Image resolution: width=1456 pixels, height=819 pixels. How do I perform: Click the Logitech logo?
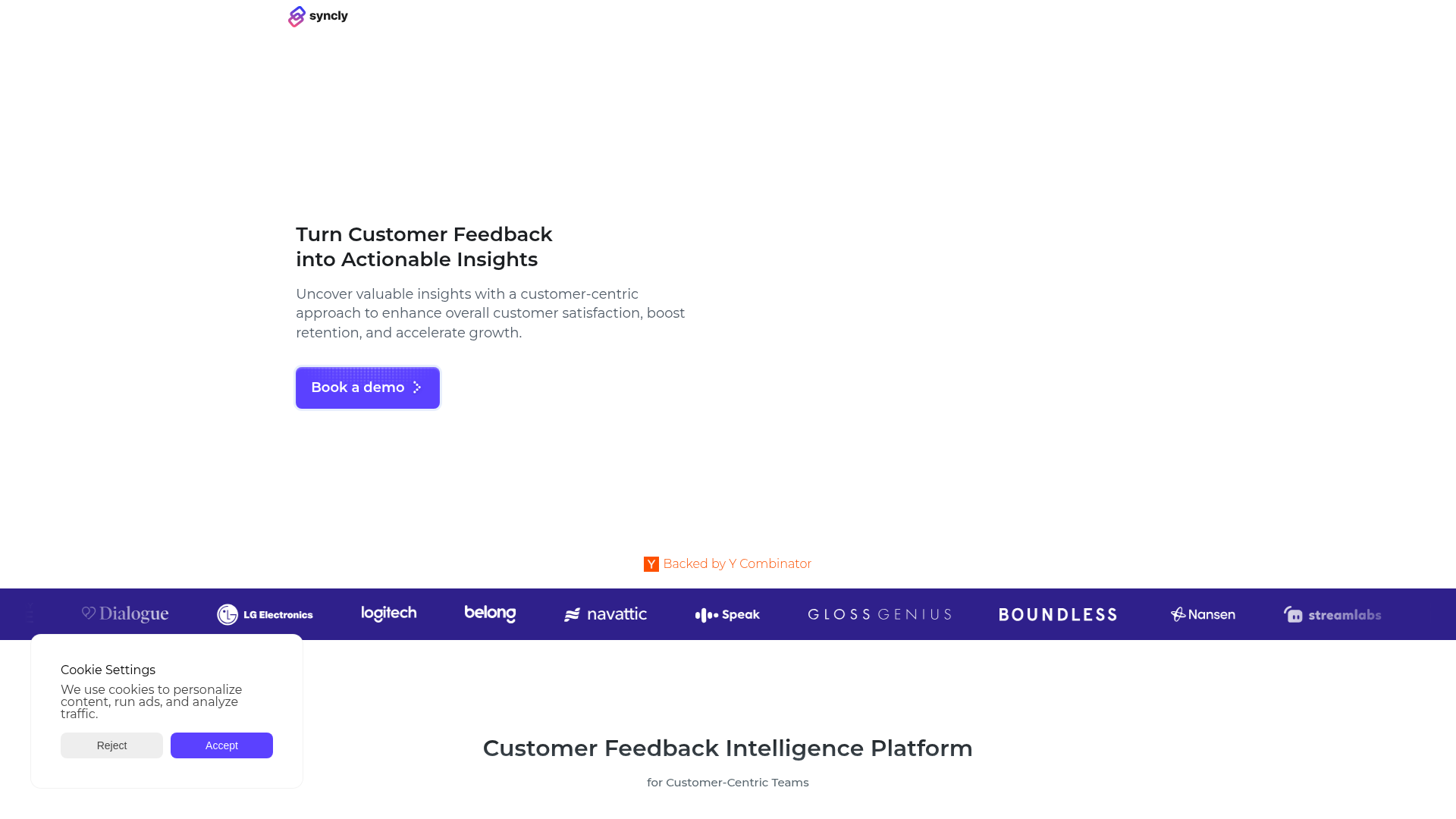[x=388, y=613]
